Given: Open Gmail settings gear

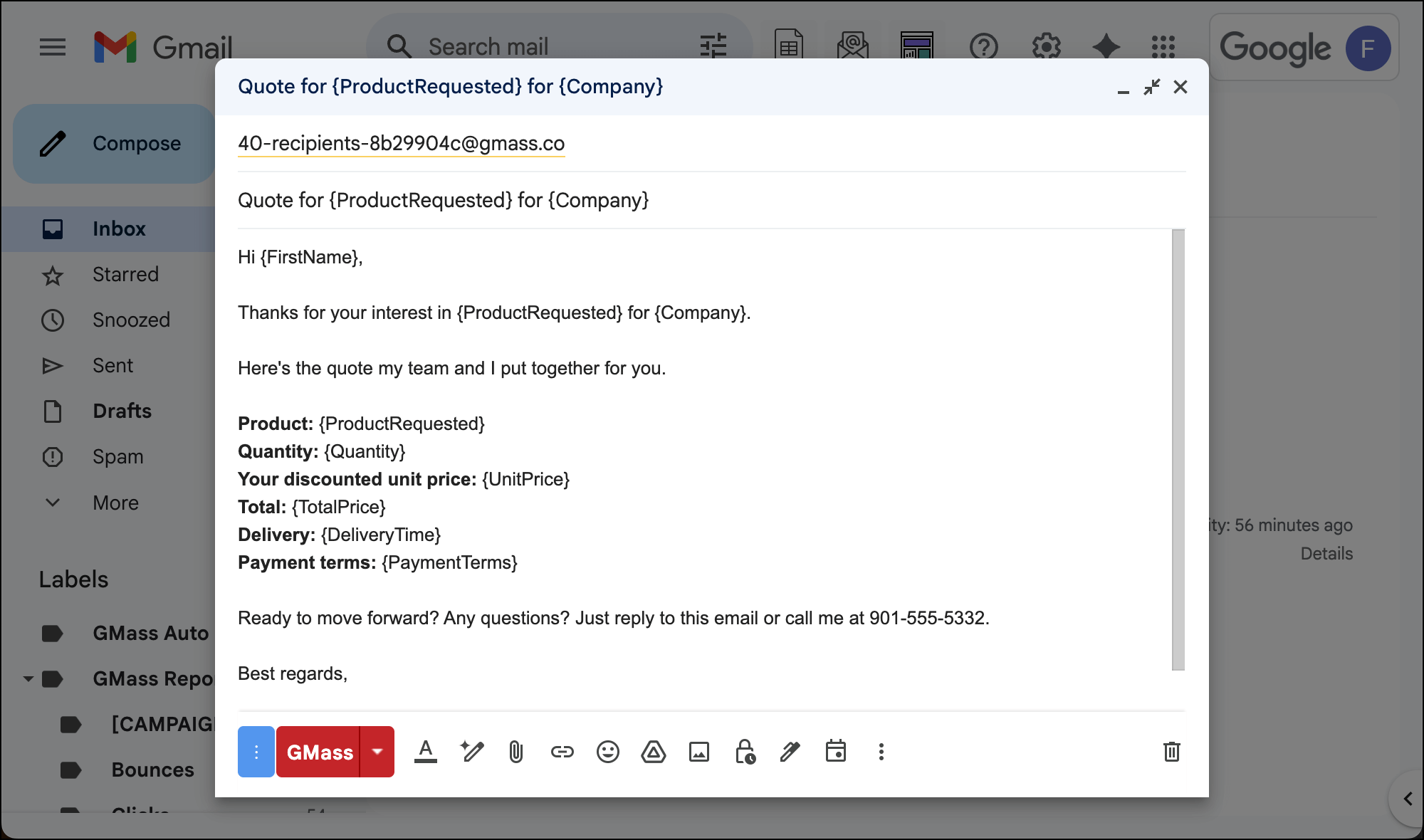Looking at the screenshot, I should click(x=1045, y=47).
